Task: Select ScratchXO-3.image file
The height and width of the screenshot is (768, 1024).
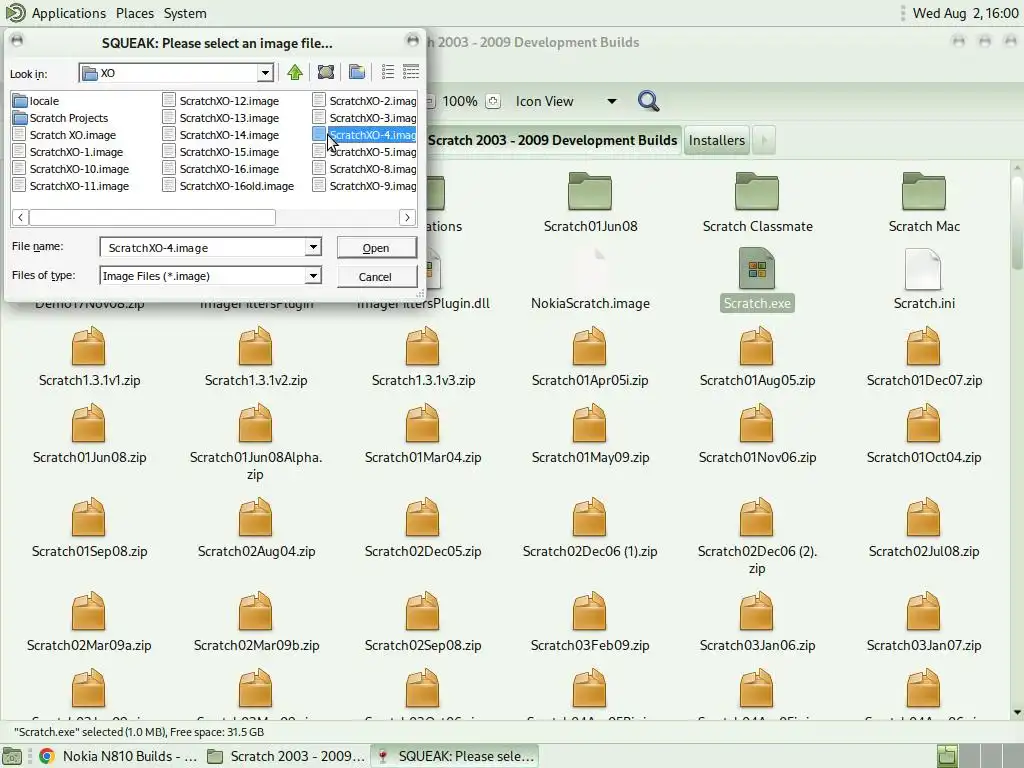Action: click(x=364, y=118)
